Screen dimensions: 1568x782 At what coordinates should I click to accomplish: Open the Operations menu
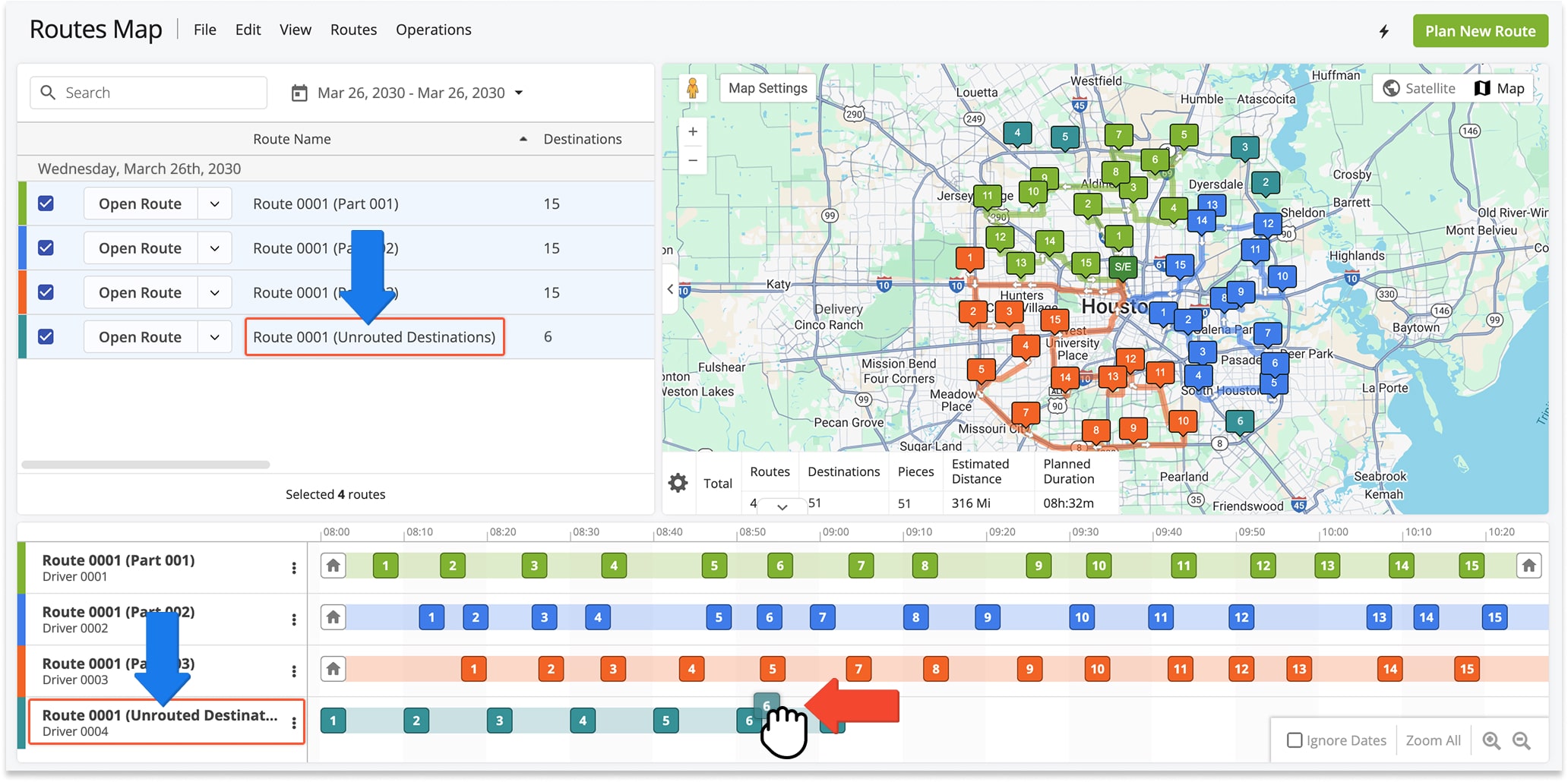click(x=433, y=30)
